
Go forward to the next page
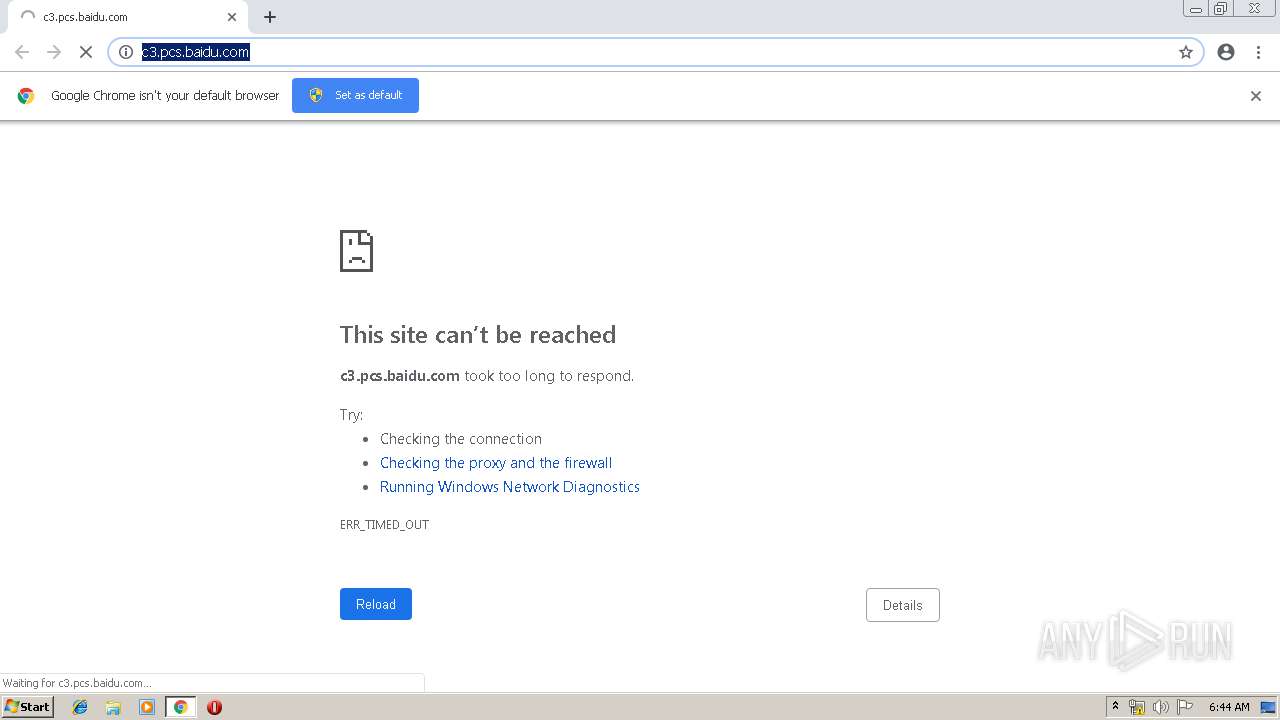[x=54, y=52]
